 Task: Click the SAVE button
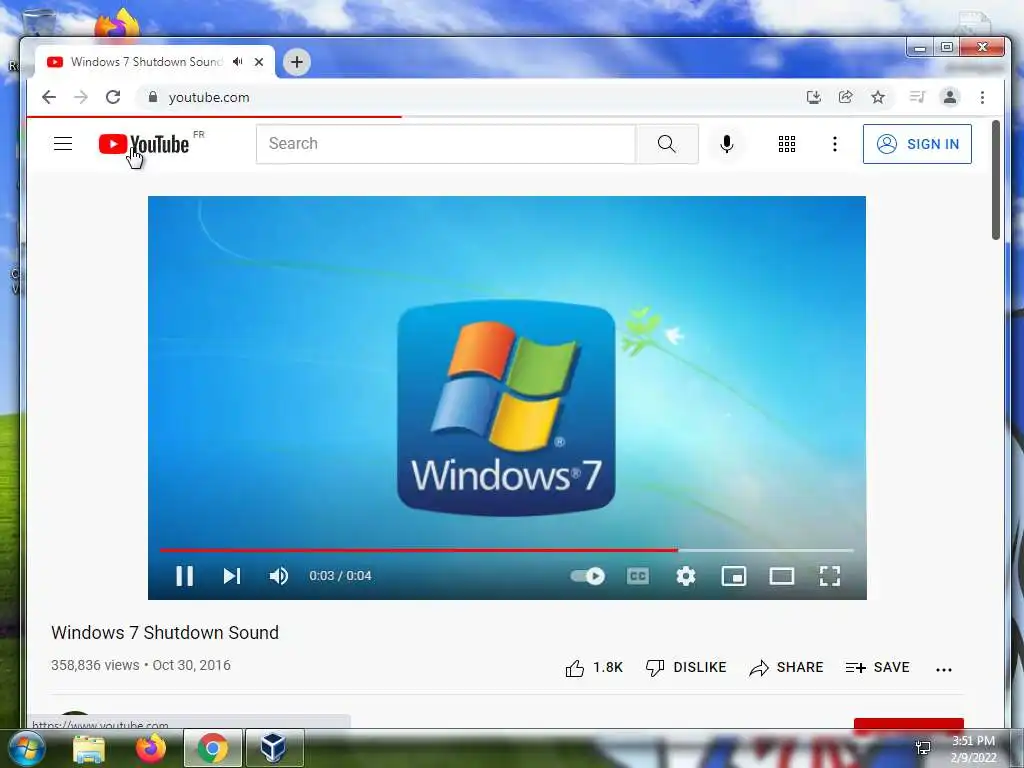click(x=877, y=667)
